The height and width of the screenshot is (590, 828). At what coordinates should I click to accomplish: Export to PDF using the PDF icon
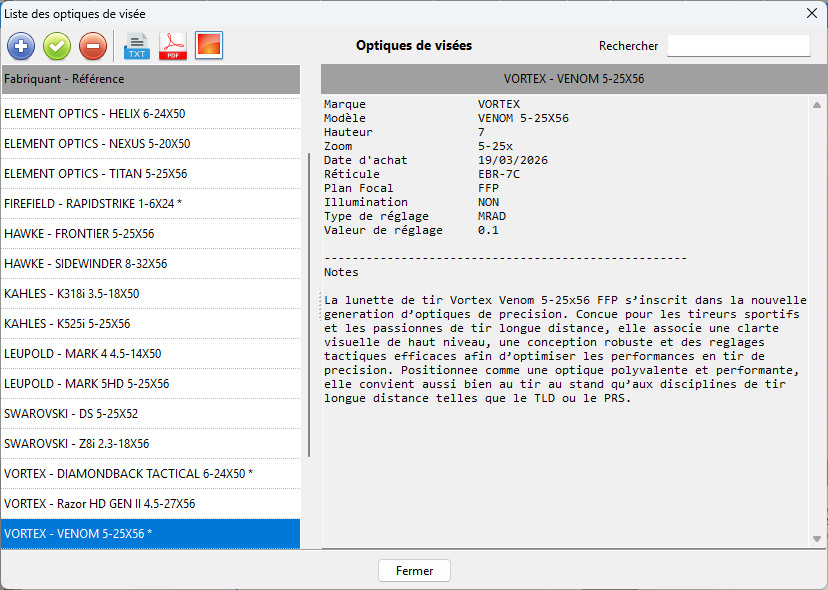click(x=173, y=46)
